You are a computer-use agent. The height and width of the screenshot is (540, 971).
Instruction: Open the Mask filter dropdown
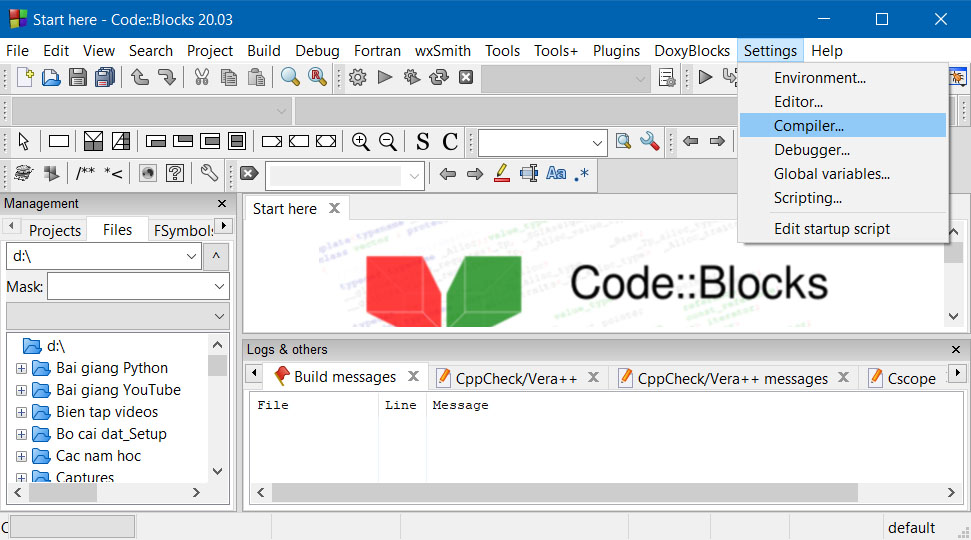[x=219, y=287]
